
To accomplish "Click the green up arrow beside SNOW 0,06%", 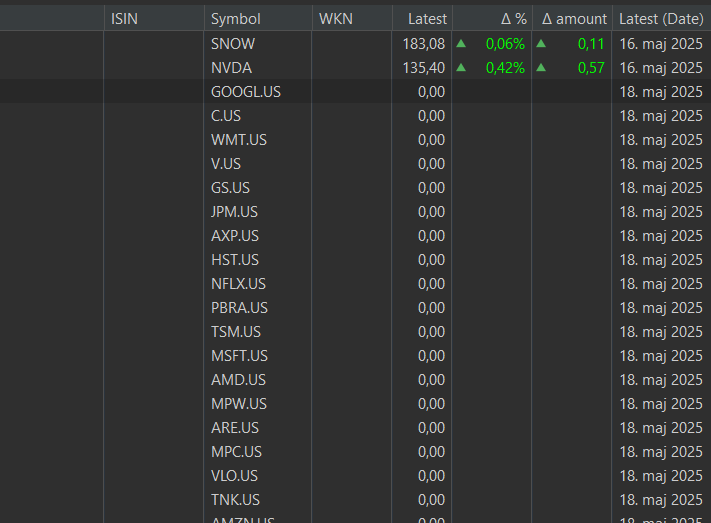I will (461, 43).
